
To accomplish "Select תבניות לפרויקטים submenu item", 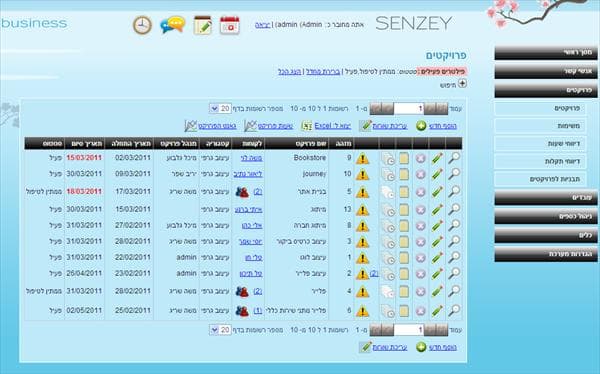I will click(540, 179).
